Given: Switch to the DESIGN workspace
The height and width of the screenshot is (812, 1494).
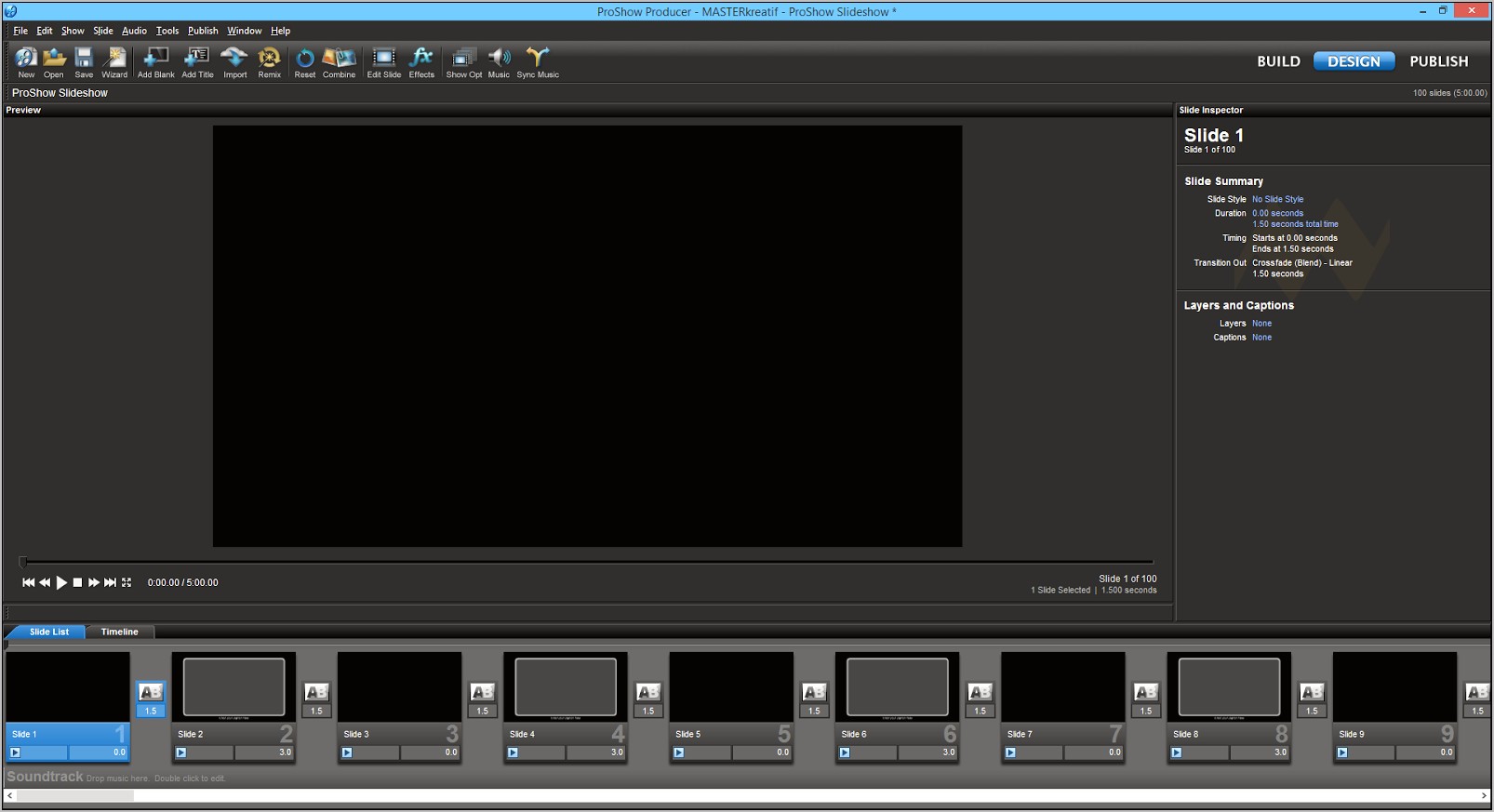Looking at the screenshot, I should tap(1354, 61).
